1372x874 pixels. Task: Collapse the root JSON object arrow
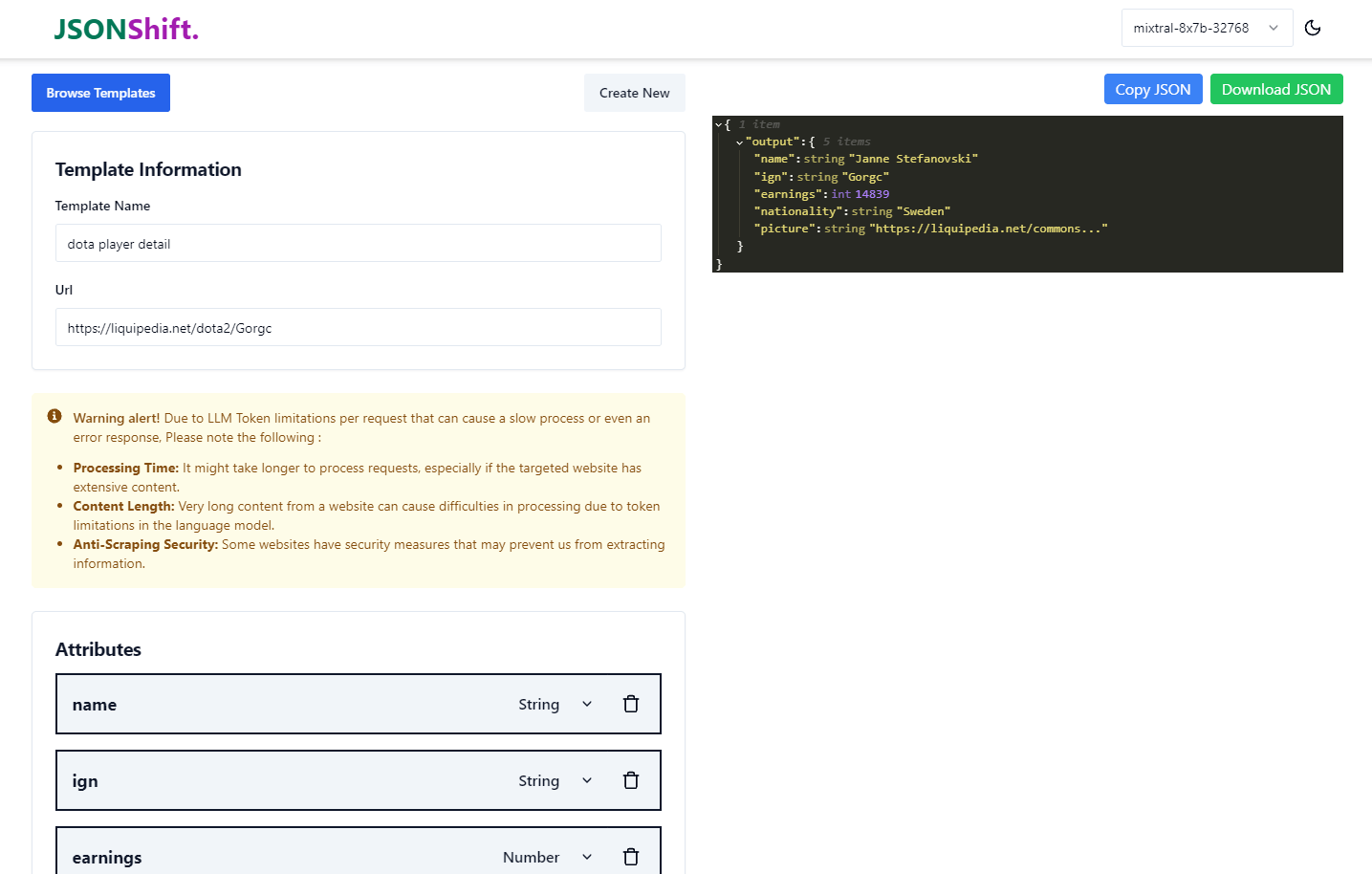(718, 125)
